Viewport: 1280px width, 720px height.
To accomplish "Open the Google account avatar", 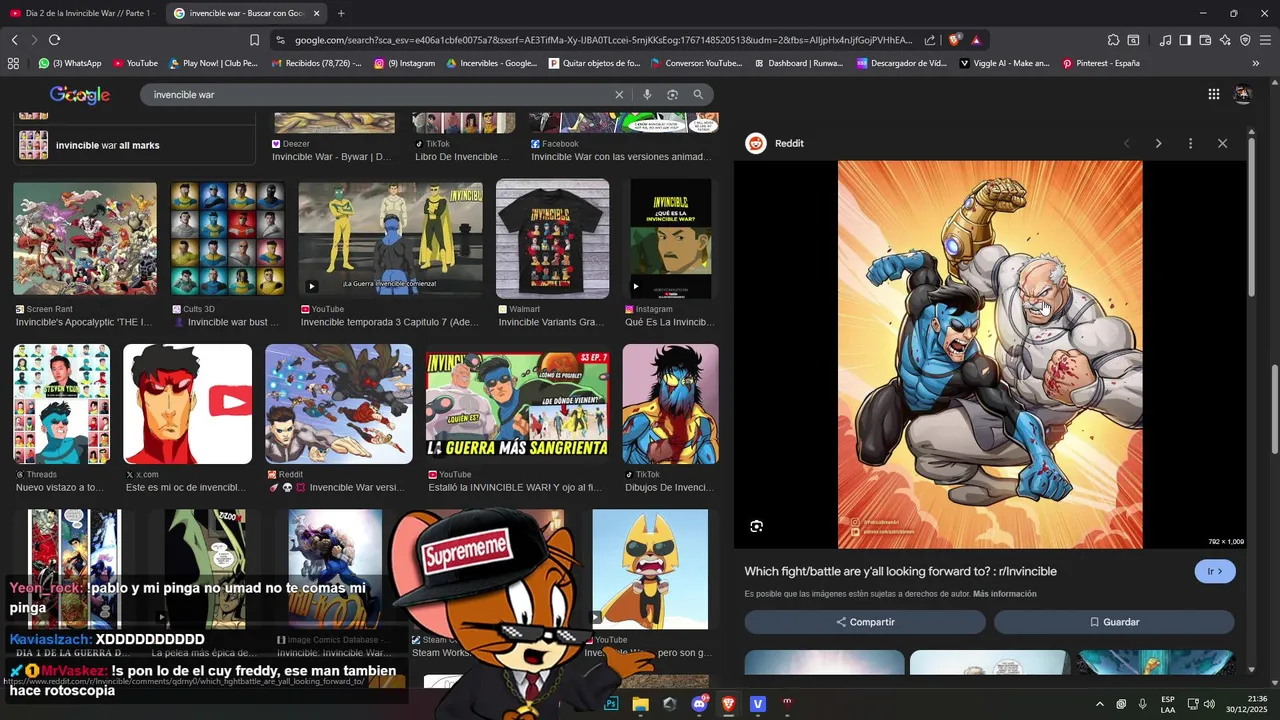I will [1243, 94].
